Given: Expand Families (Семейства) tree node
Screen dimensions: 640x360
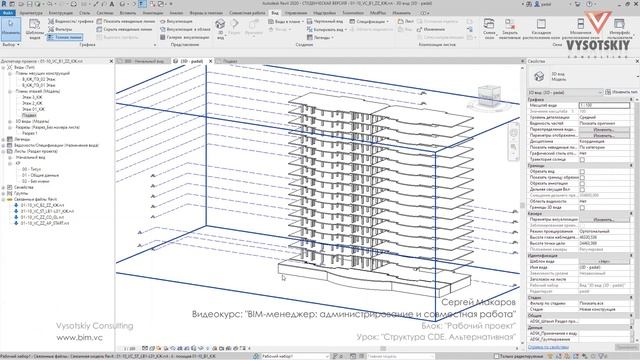Looking at the screenshot, I should [4, 187].
